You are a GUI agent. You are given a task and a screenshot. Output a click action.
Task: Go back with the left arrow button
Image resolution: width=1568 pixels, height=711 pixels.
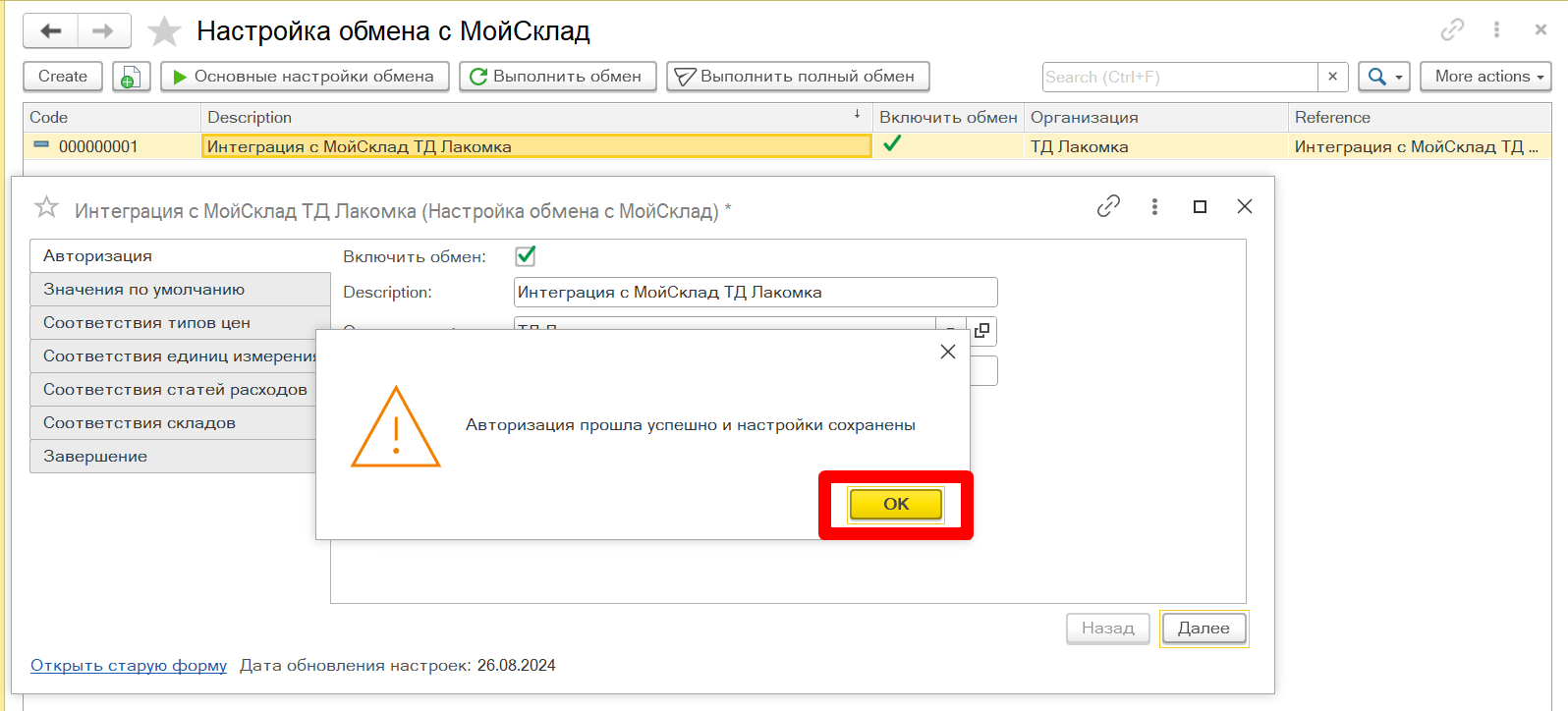point(50,31)
